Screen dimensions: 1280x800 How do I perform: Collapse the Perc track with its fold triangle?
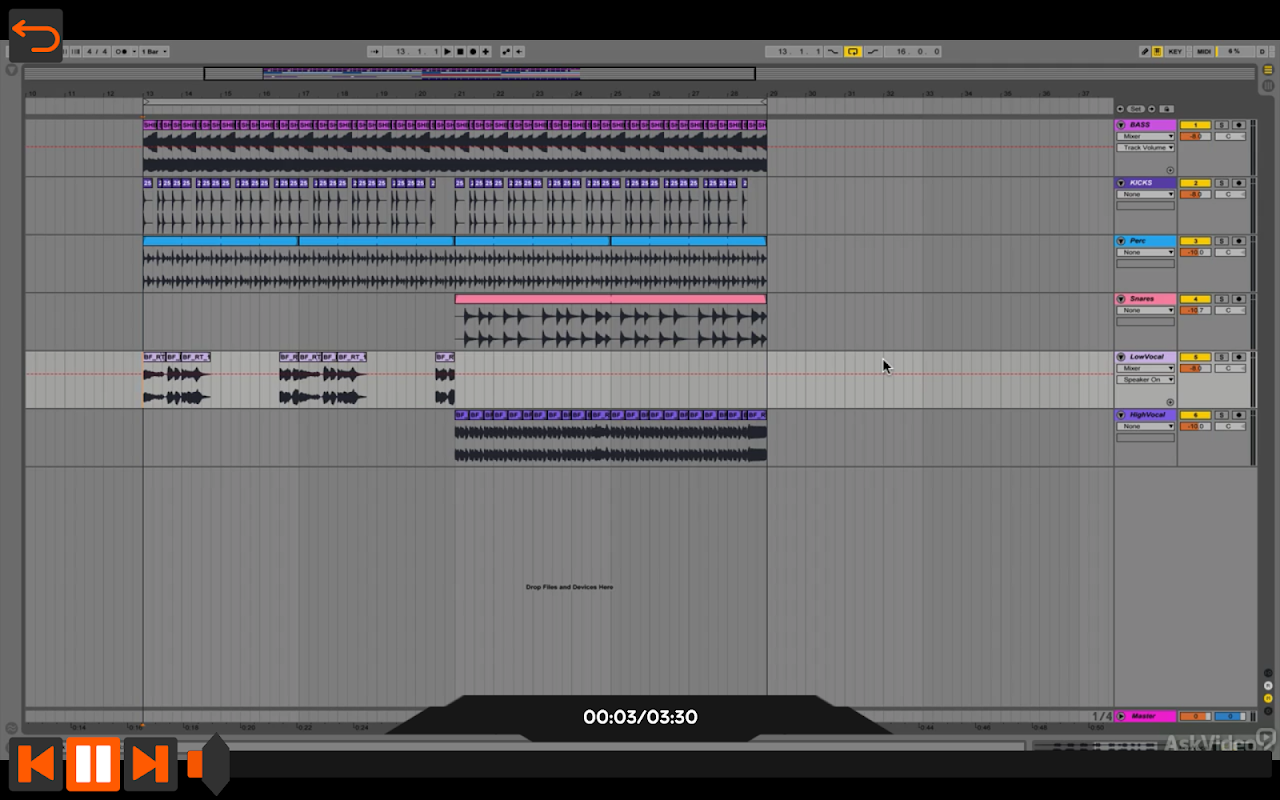(x=1121, y=241)
